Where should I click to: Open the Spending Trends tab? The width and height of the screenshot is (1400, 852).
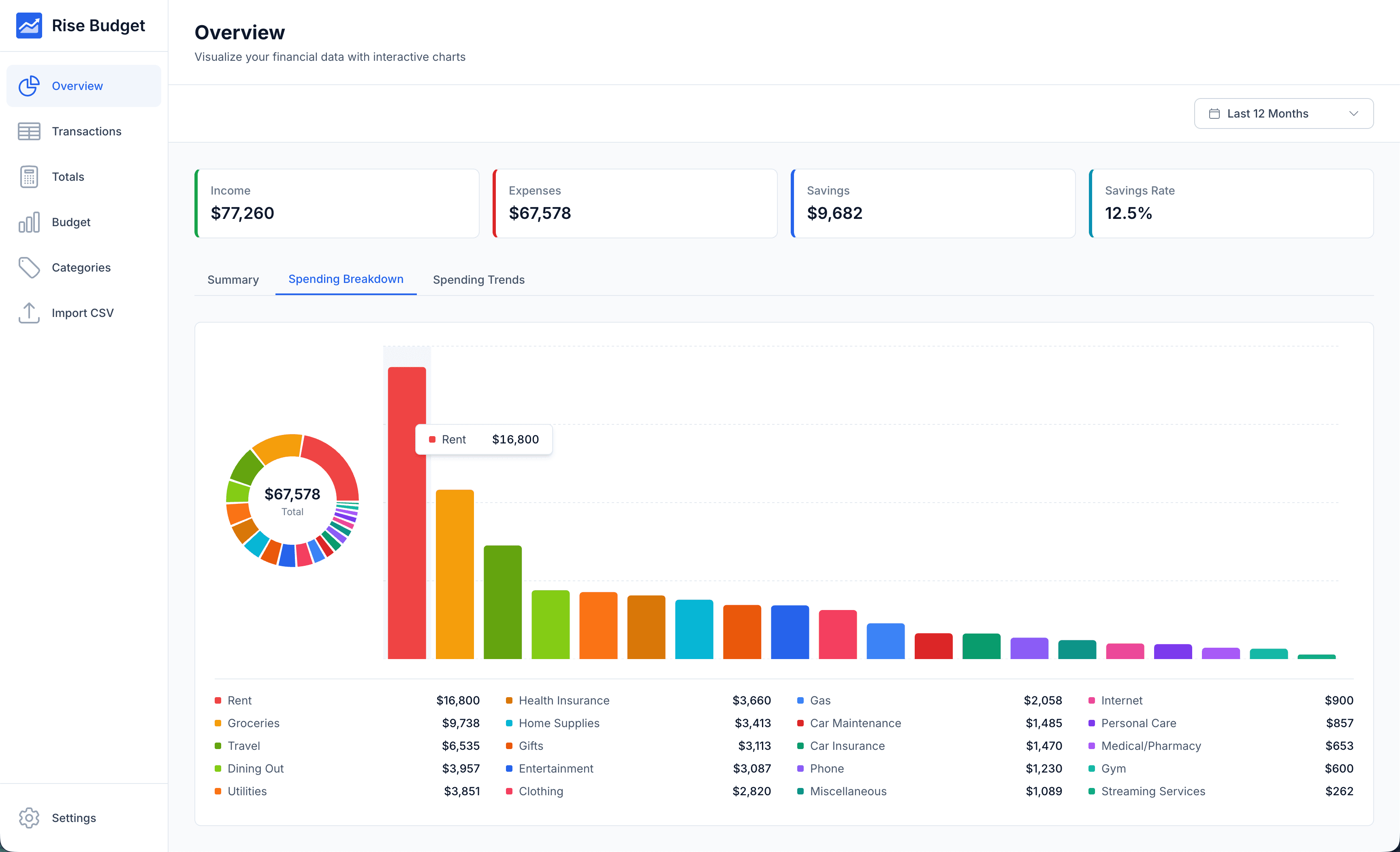pyautogui.click(x=478, y=279)
